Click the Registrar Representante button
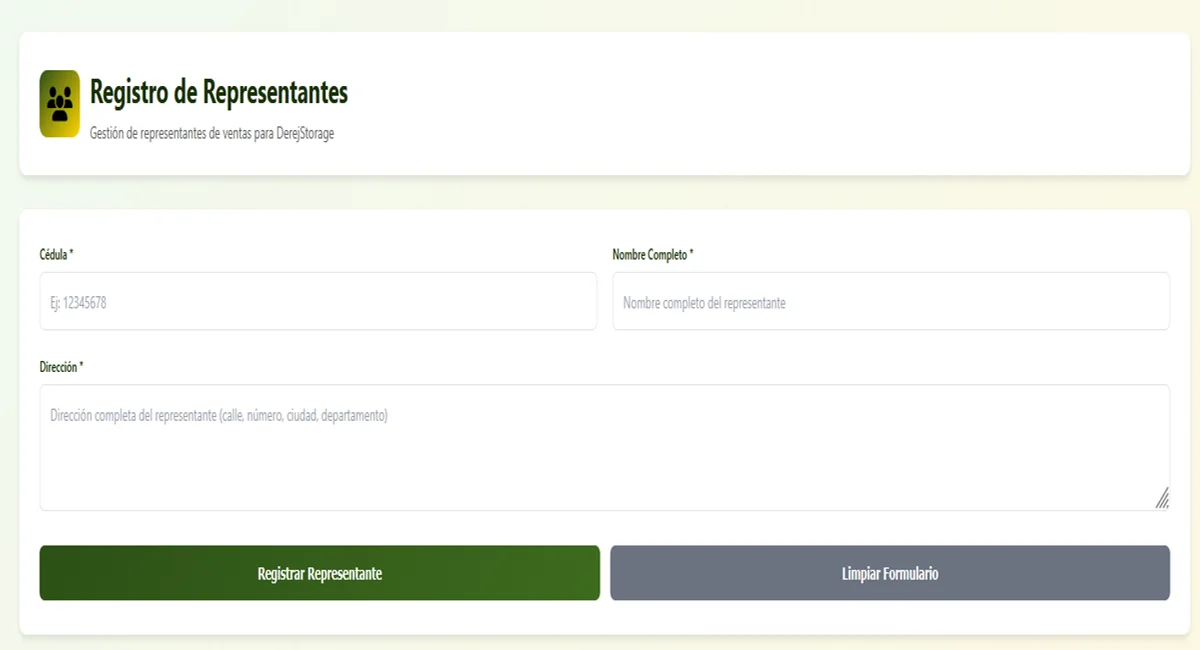Screen dimensions: 1200x650 click(320, 573)
